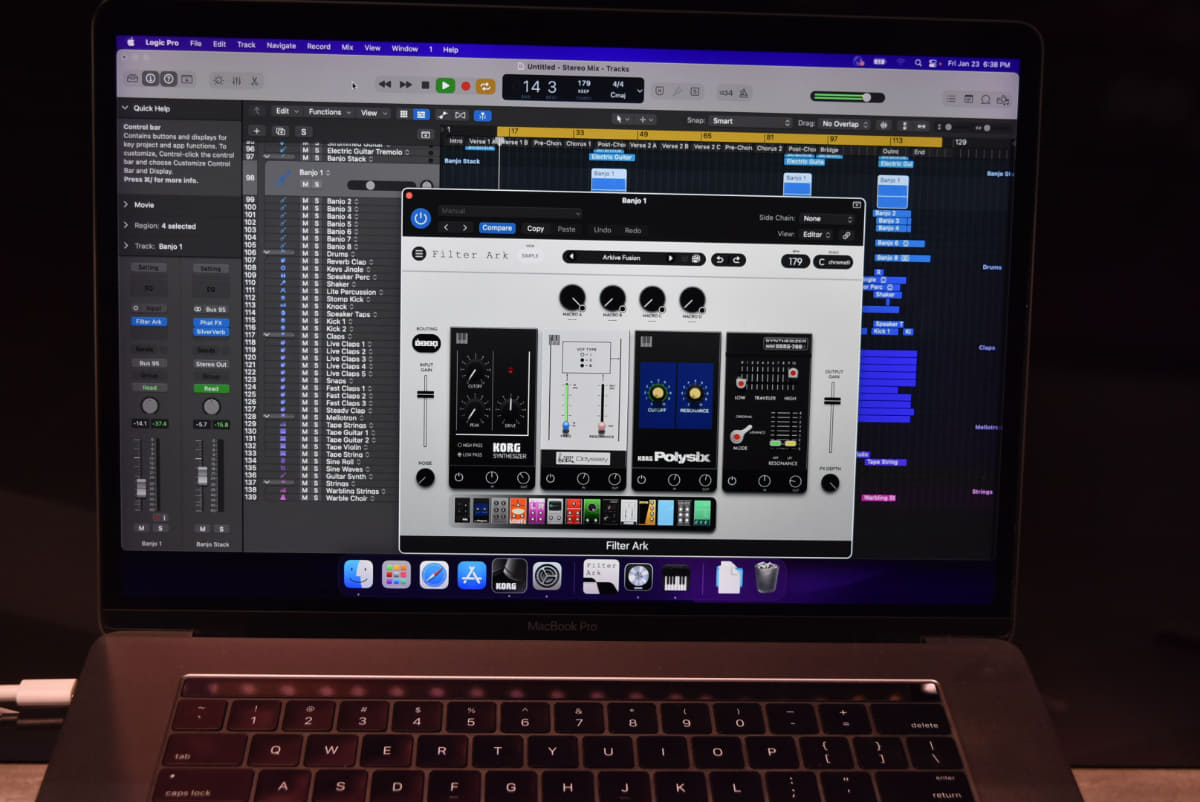The height and width of the screenshot is (802, 1200).
Task: Solo the Banjo 1 track
Action: 317,185
